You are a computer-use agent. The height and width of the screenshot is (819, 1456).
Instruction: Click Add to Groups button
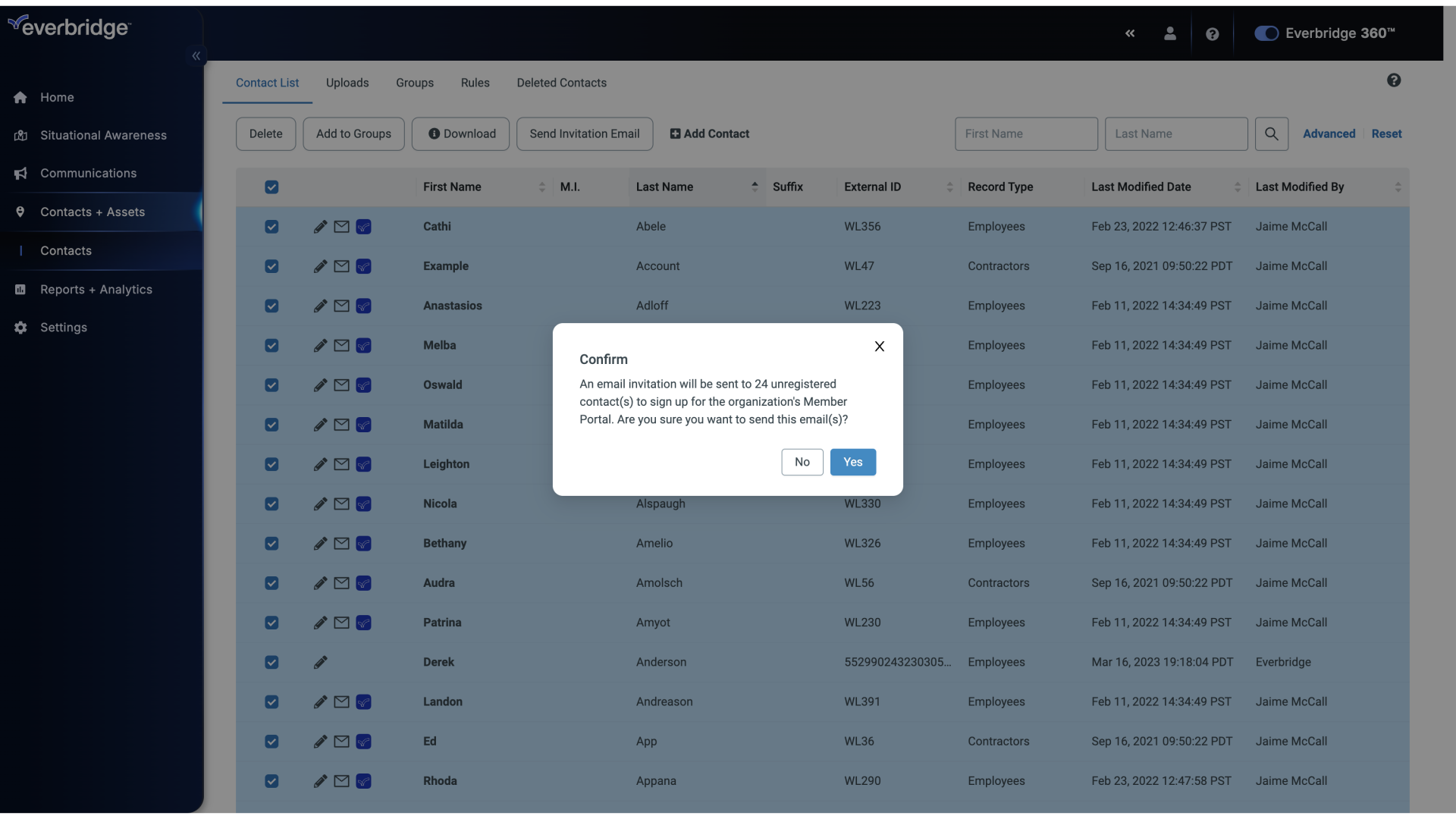click(x=353, y=133)
